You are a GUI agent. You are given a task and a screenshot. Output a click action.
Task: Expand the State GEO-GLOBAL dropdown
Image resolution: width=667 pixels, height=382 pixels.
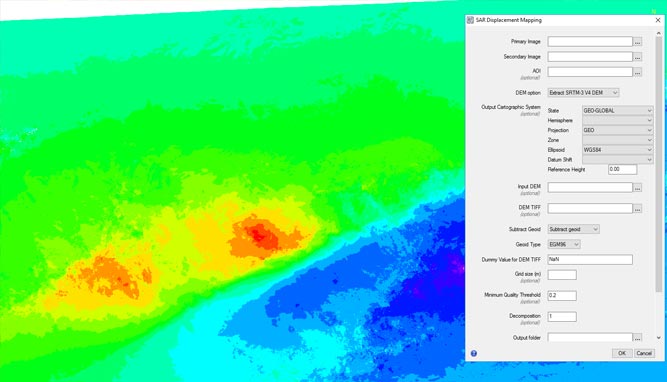(618, 111)
